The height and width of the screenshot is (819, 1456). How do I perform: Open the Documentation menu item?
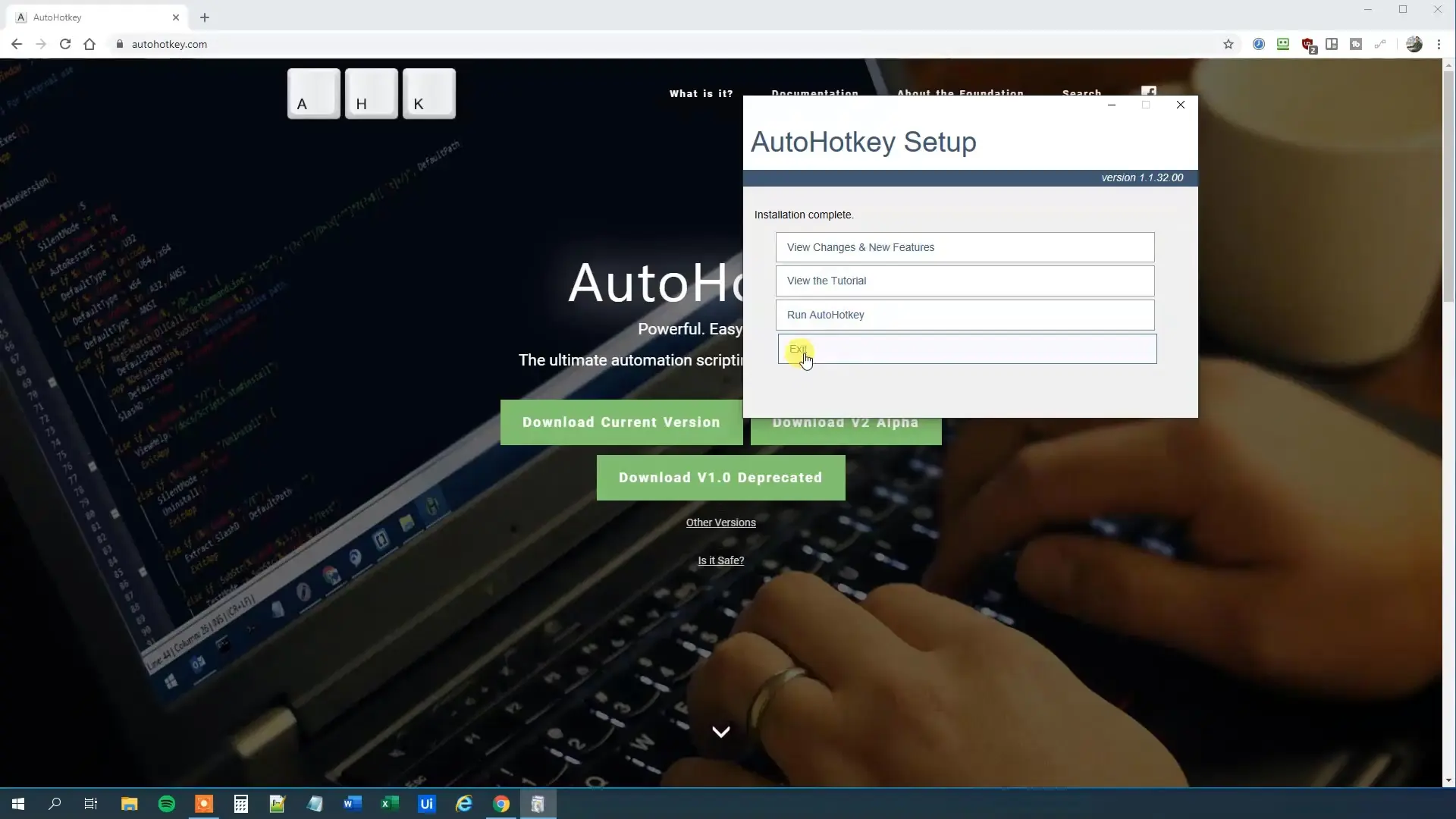[x=814, y=93]
